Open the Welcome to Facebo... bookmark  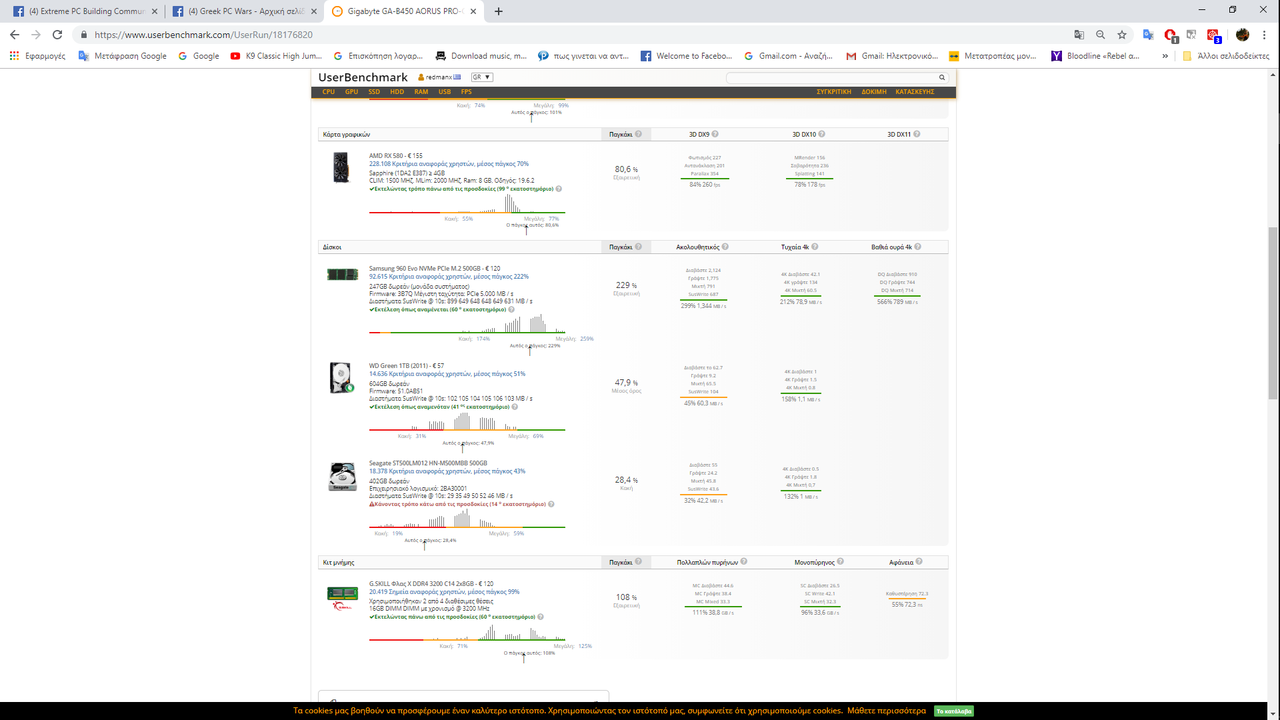tap(686, 56)
